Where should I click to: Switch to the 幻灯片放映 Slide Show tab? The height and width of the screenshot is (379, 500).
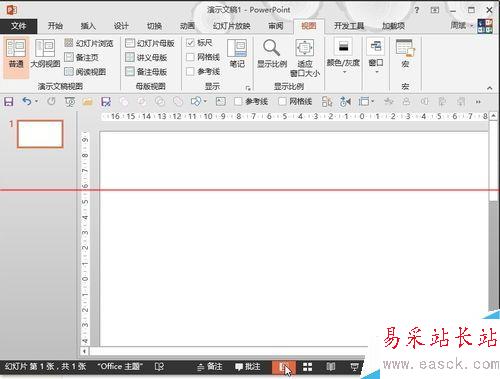[x=231, y=26]
